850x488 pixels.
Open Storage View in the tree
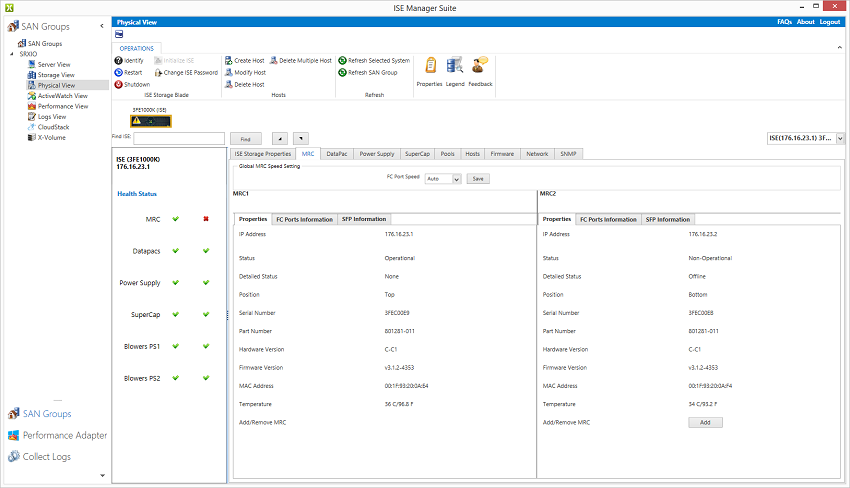pos(51,75)
